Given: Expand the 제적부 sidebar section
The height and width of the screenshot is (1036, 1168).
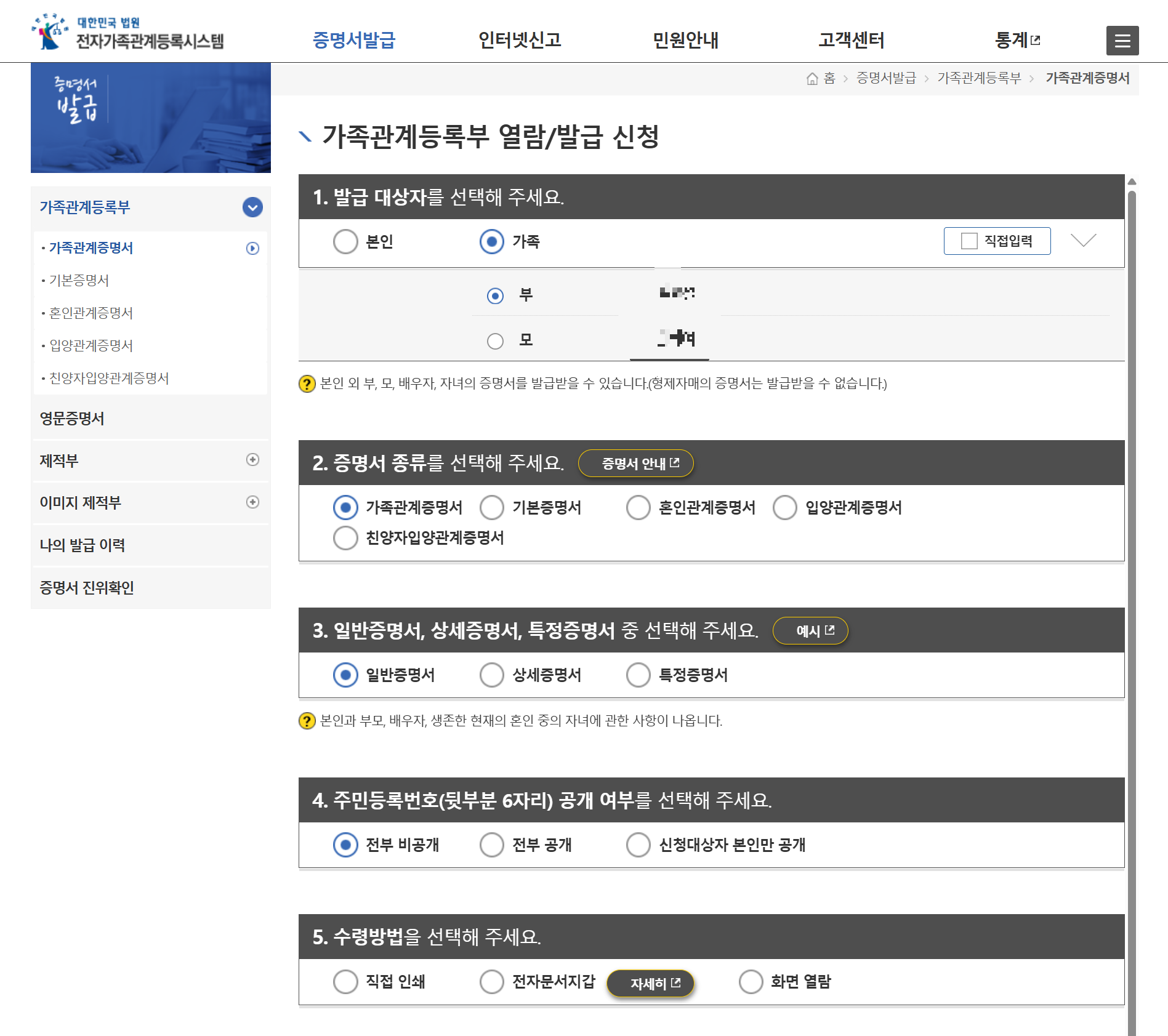Looking at the screenshot, I should tap(252, 460).
